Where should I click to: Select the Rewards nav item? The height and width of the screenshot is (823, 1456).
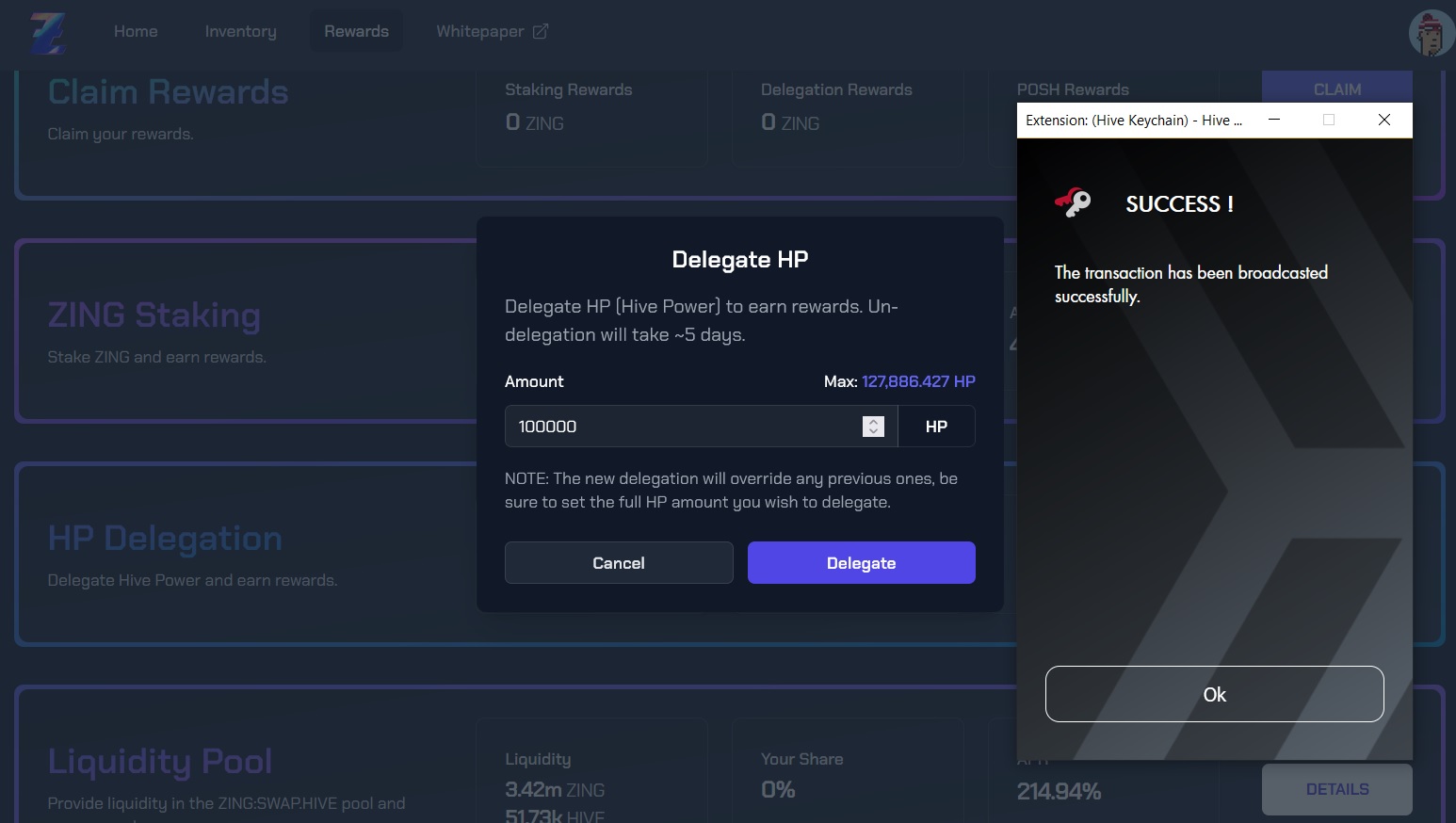tap(357, 31)
